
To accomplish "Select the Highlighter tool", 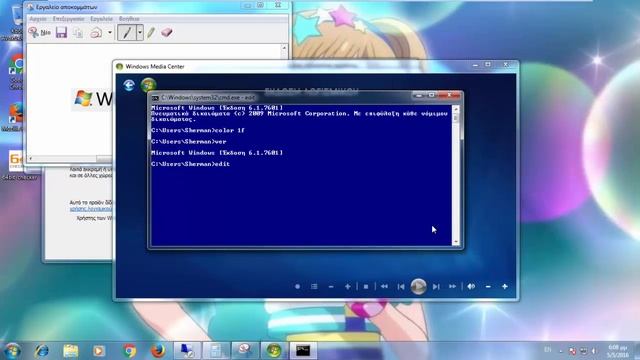I will point(151,33).
